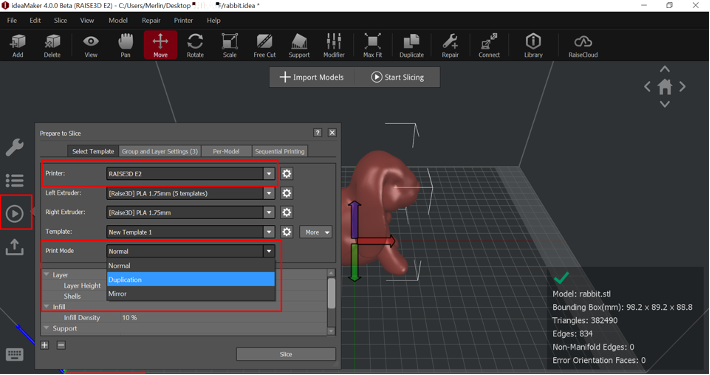Click the view left arrow beside home

[647, 87]
